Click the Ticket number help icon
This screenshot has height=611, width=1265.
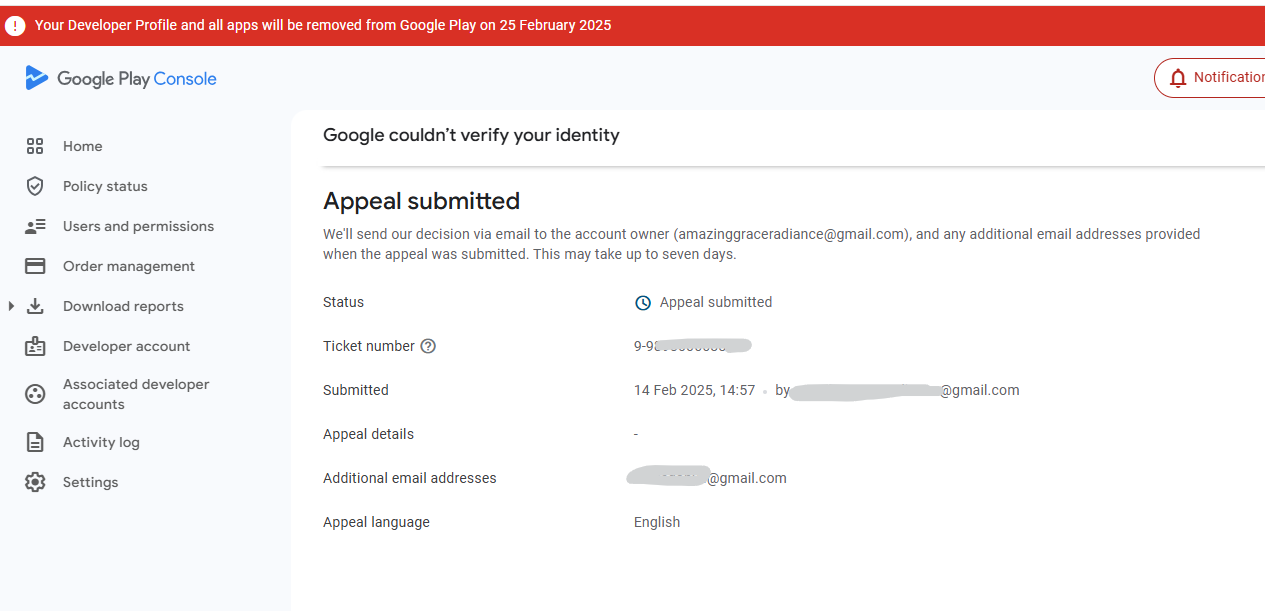tap(428, 346)
